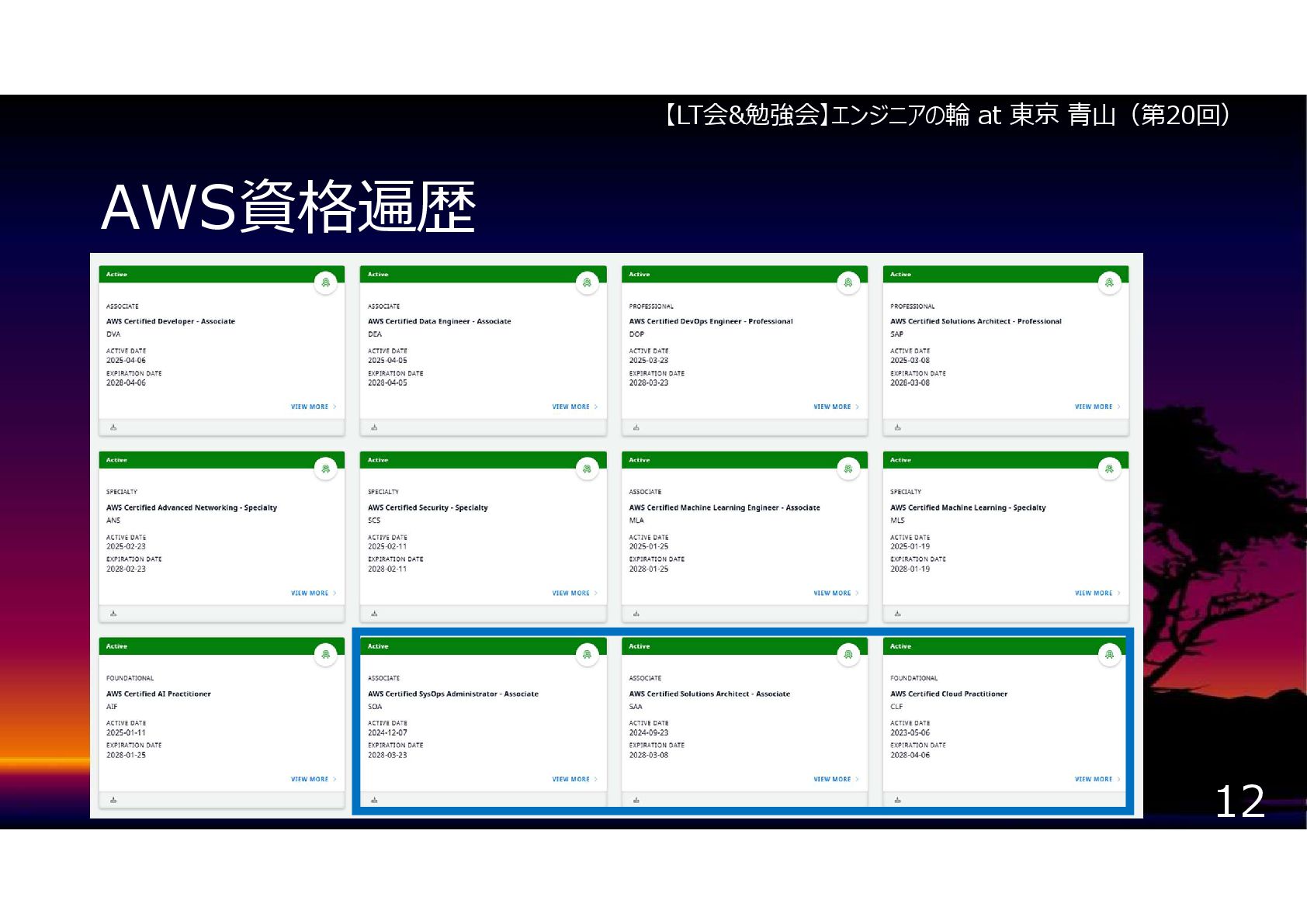The height and width of the screenshot is (924, 1307).
Task: Click the exam code 'DVA'
Action: point(113,334)
